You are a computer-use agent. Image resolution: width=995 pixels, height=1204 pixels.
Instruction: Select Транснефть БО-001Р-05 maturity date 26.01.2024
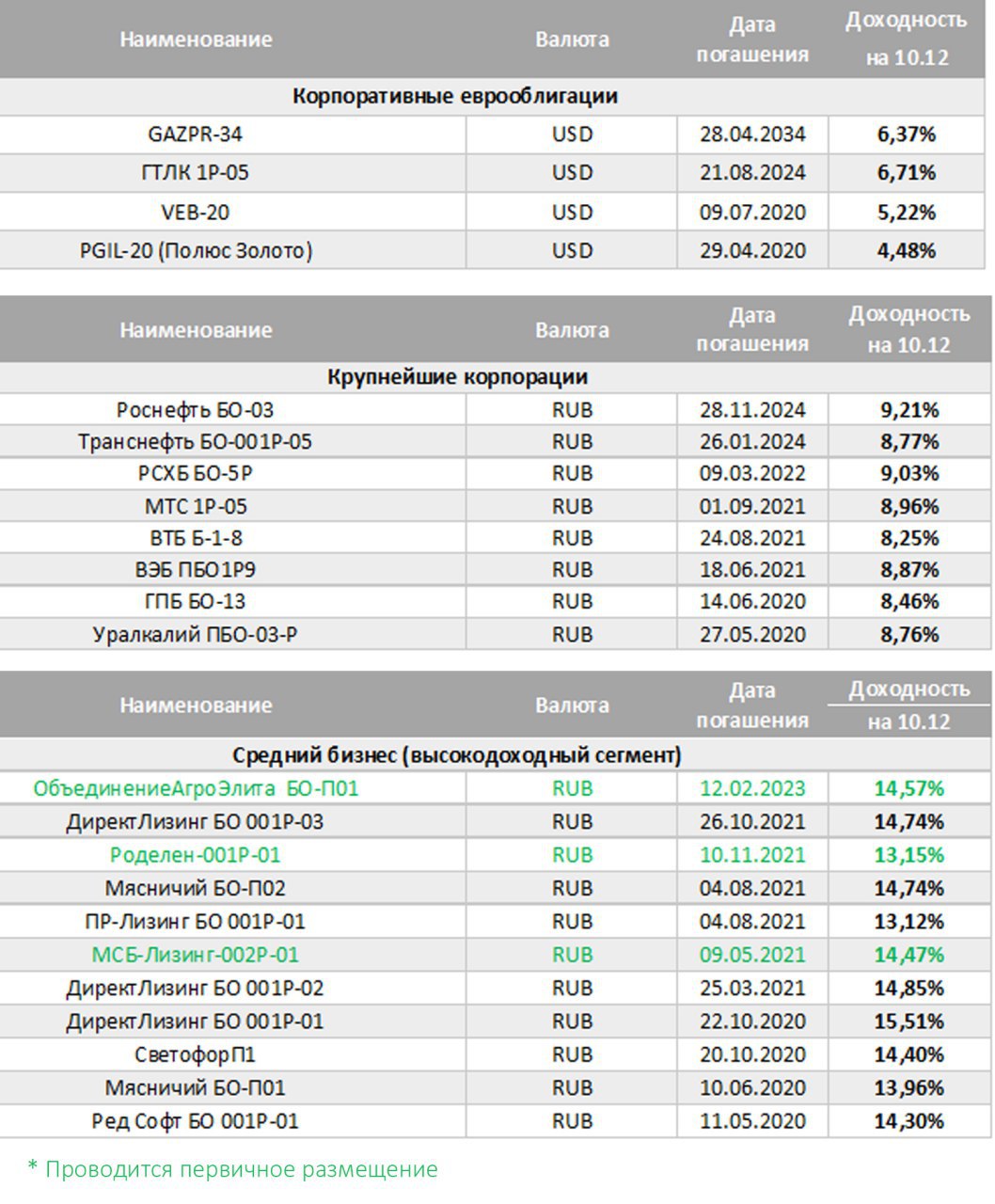(752, 442)
